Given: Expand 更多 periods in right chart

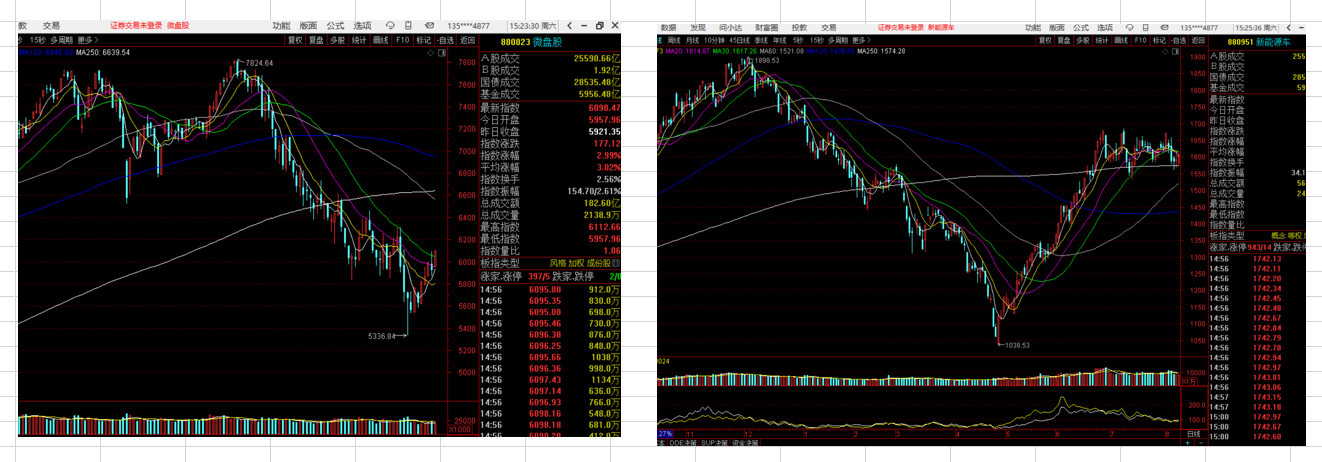Looking at the screenshot, I should click(861, 41).
